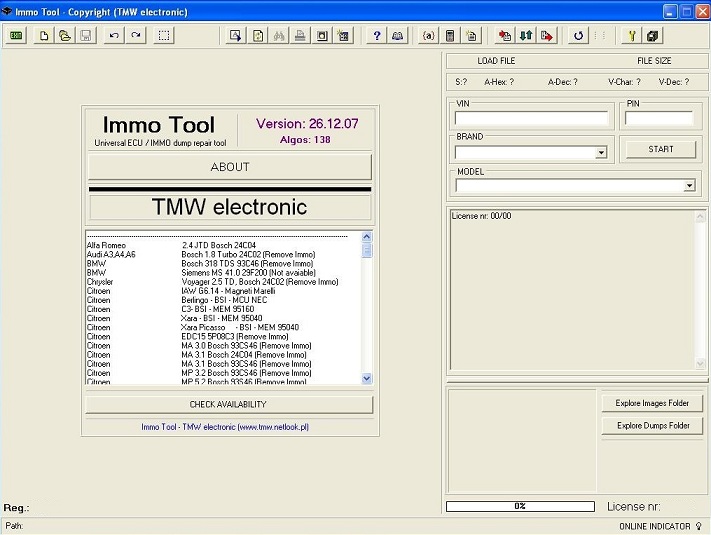Open help via blue question mark icon
Viewport: 711px width, 535px height.
tap(376, 36)
